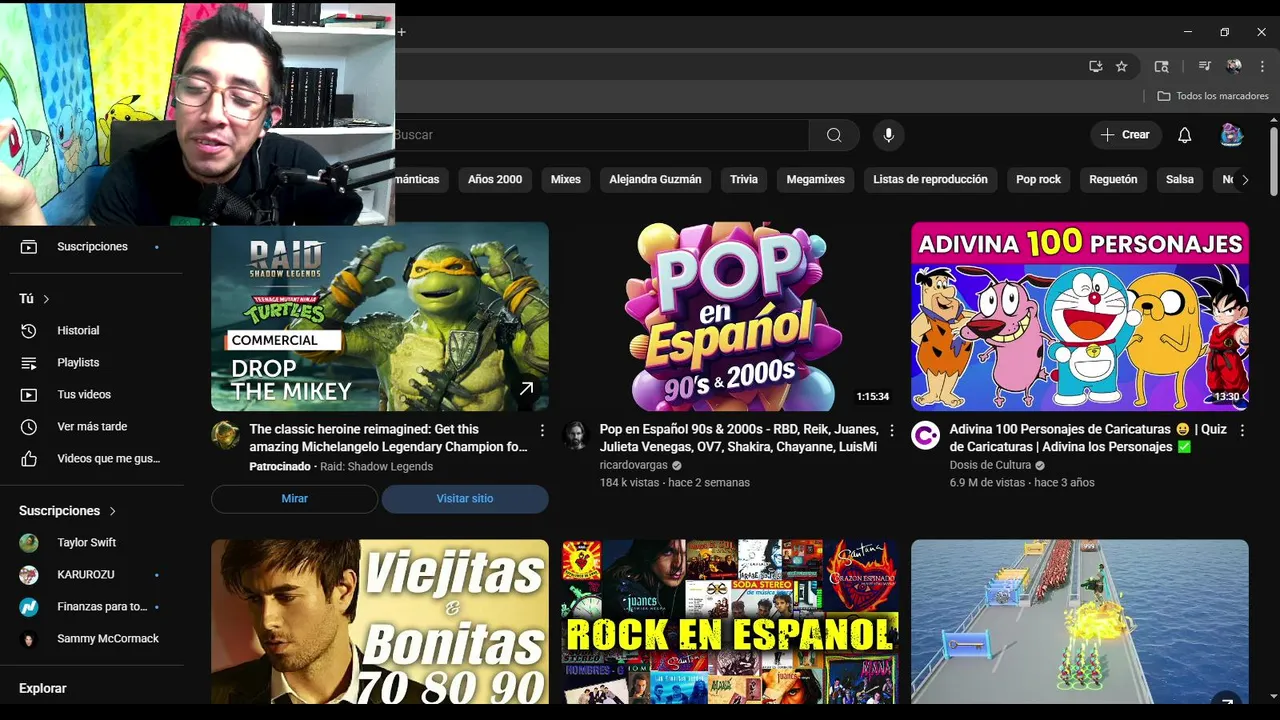This screenshot has width=1280, height=720.
Task: Bookmark this page with the star icon
Action: (1121, 66)
